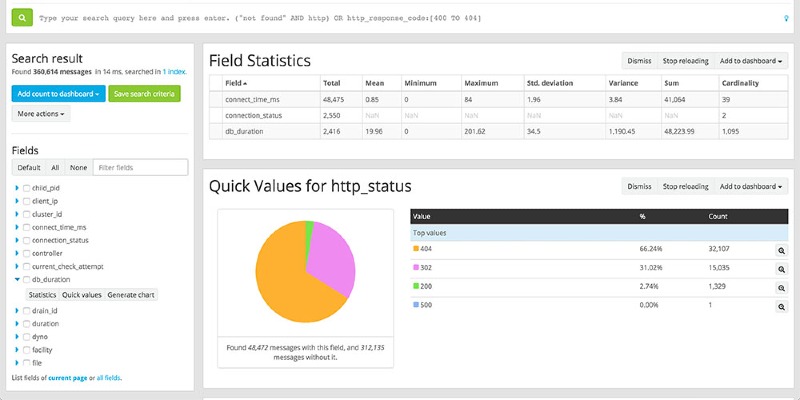
Task: Tick the connection_status field checkbox
Action: 27,240
